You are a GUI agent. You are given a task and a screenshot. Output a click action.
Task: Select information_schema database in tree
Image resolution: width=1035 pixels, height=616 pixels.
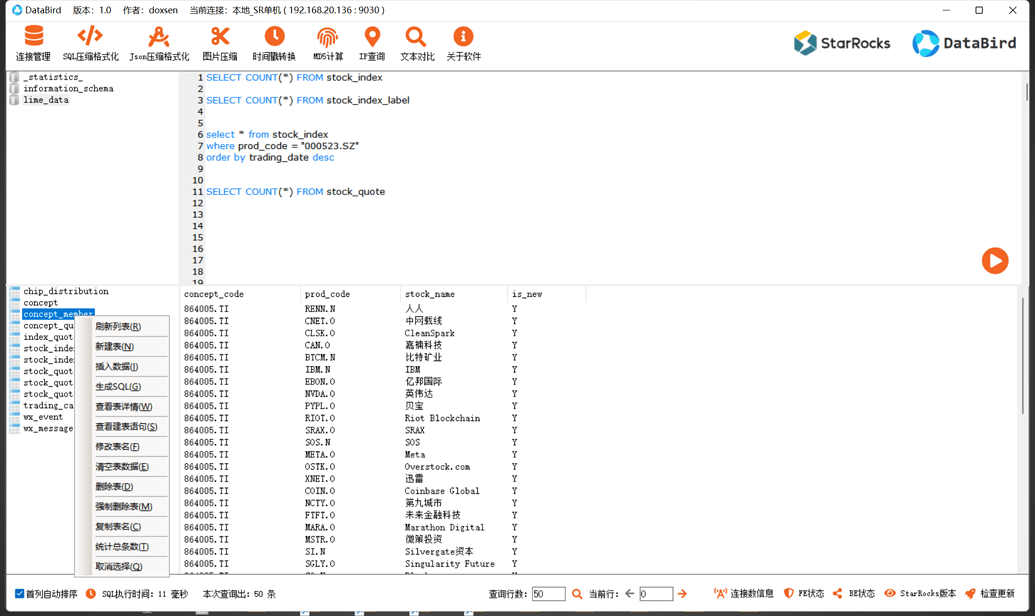coord(68,89)
